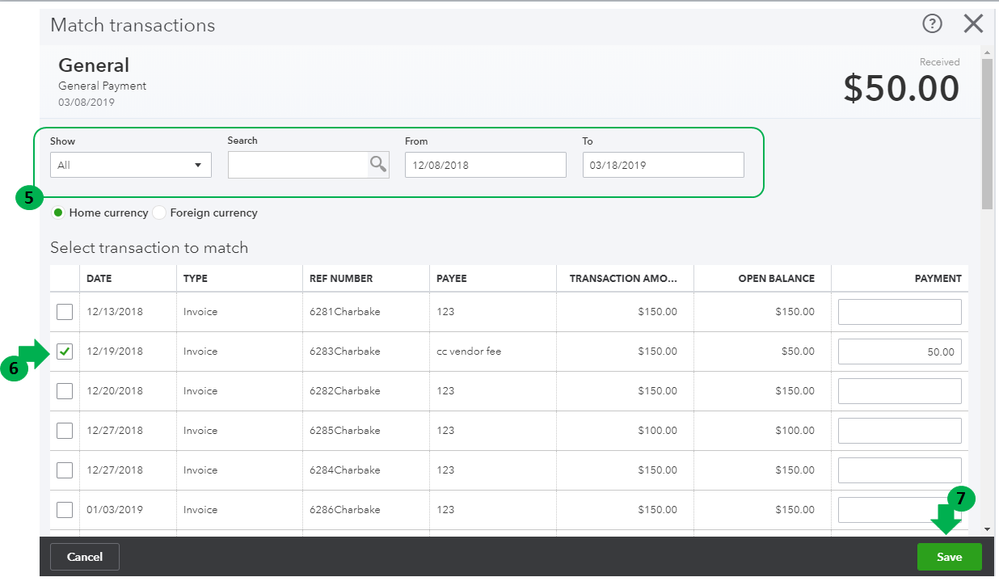Click the search magnifier icon
Screen dimensions: 999x581
tap(378, 165)
